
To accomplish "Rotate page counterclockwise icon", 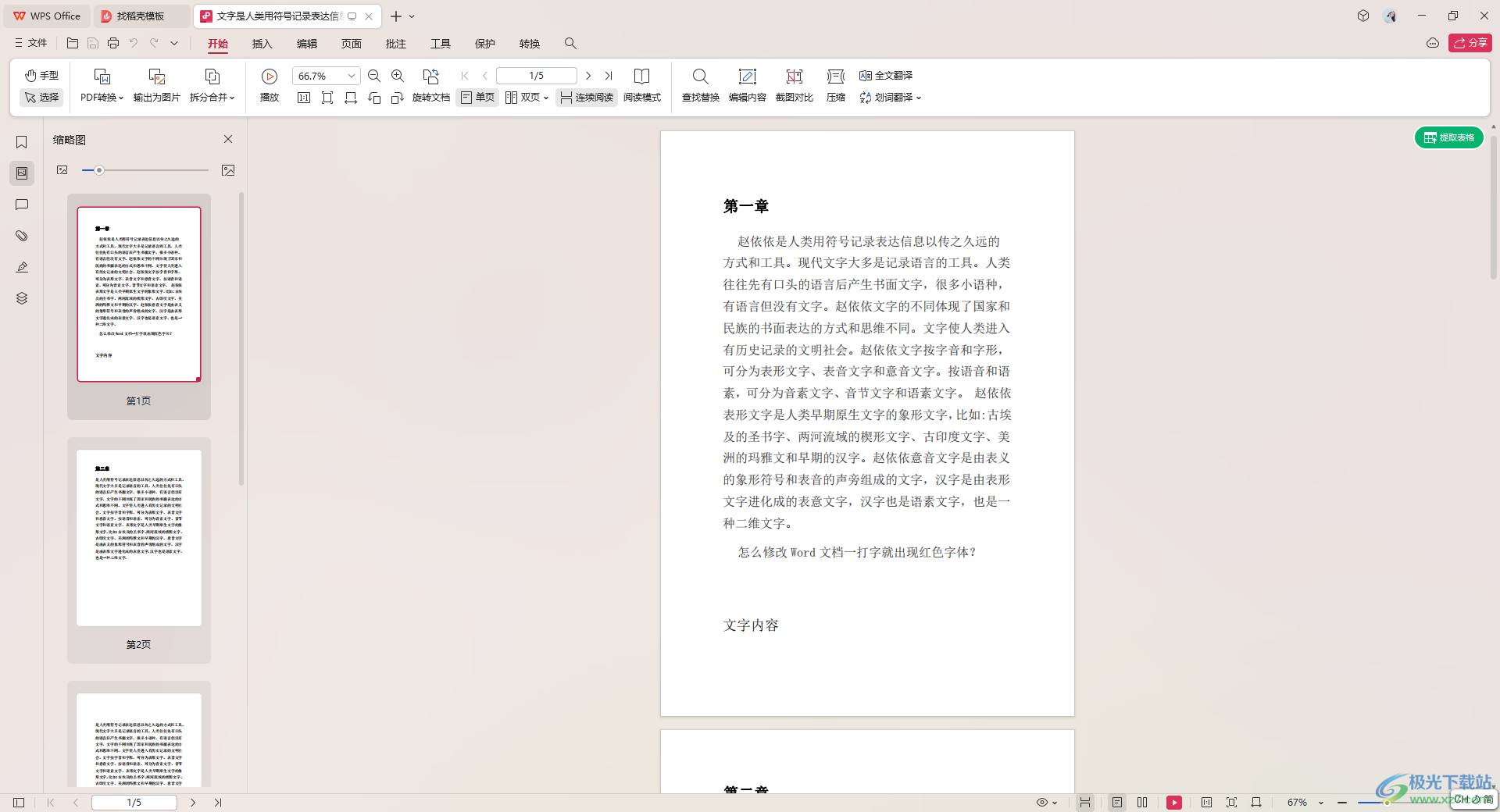I will [x=374, y=98].
